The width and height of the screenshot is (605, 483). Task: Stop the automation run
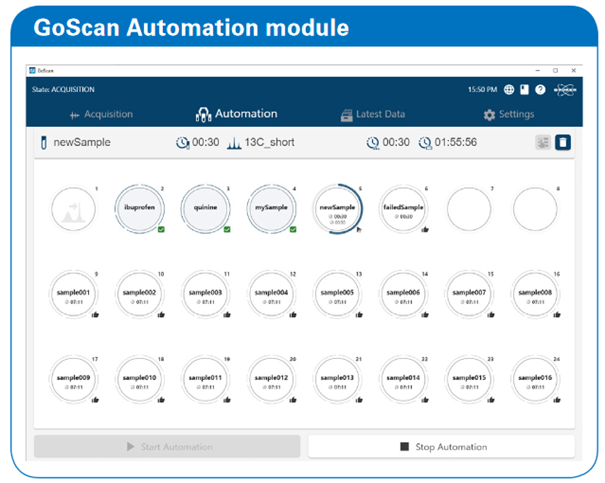(x=441, y=447)
